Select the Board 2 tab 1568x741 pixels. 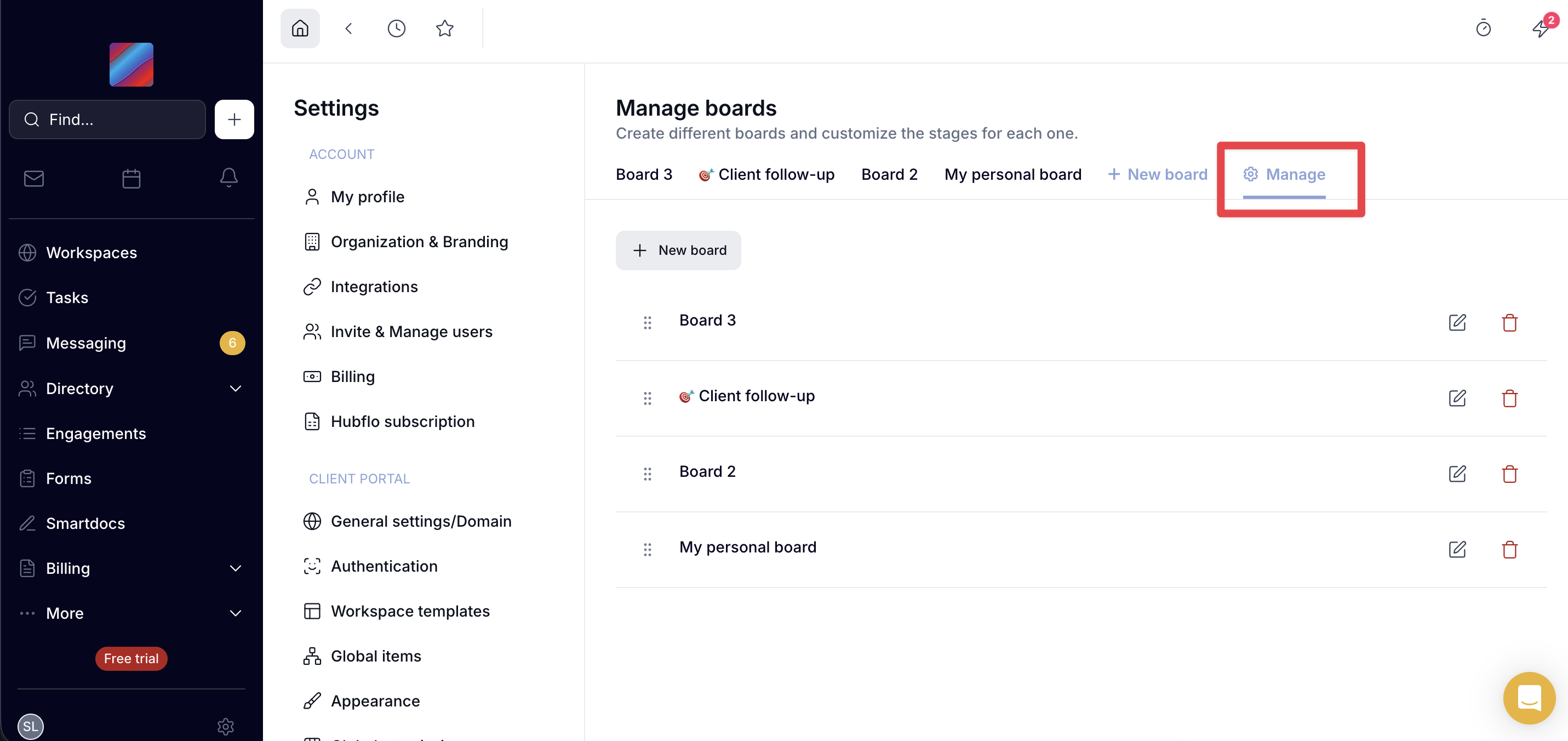(x=889, y=174)
